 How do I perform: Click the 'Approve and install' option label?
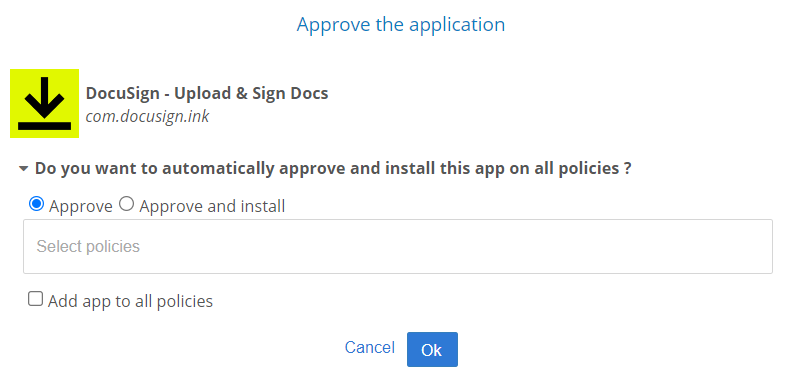(212, 206)
